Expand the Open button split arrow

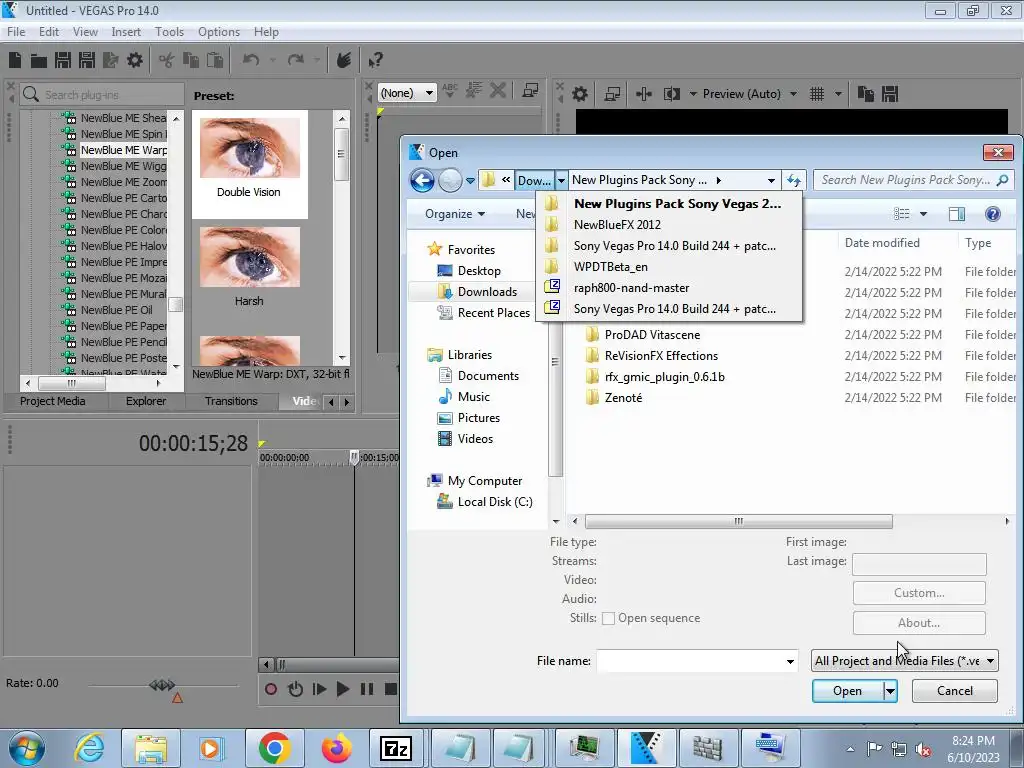[890, 691]
